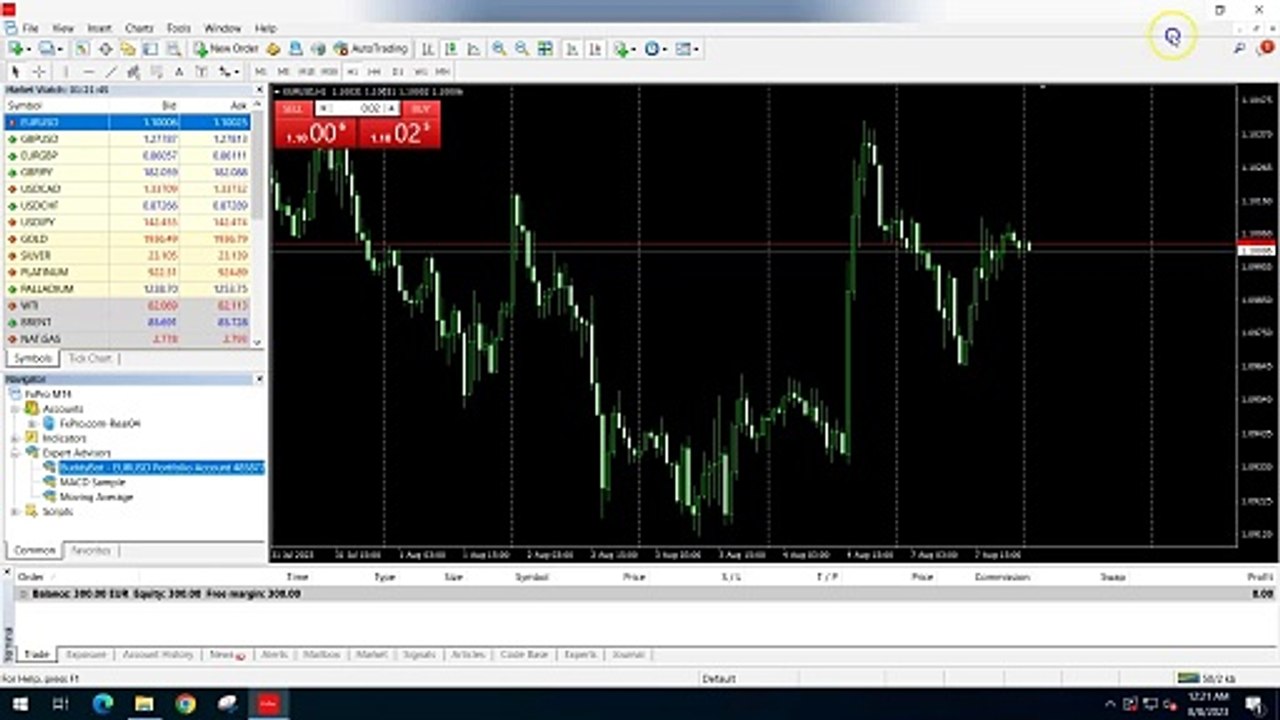Select the W1 timeframe button
Viewport: 1280px width, 720px height.
click(x=421, y=72)
